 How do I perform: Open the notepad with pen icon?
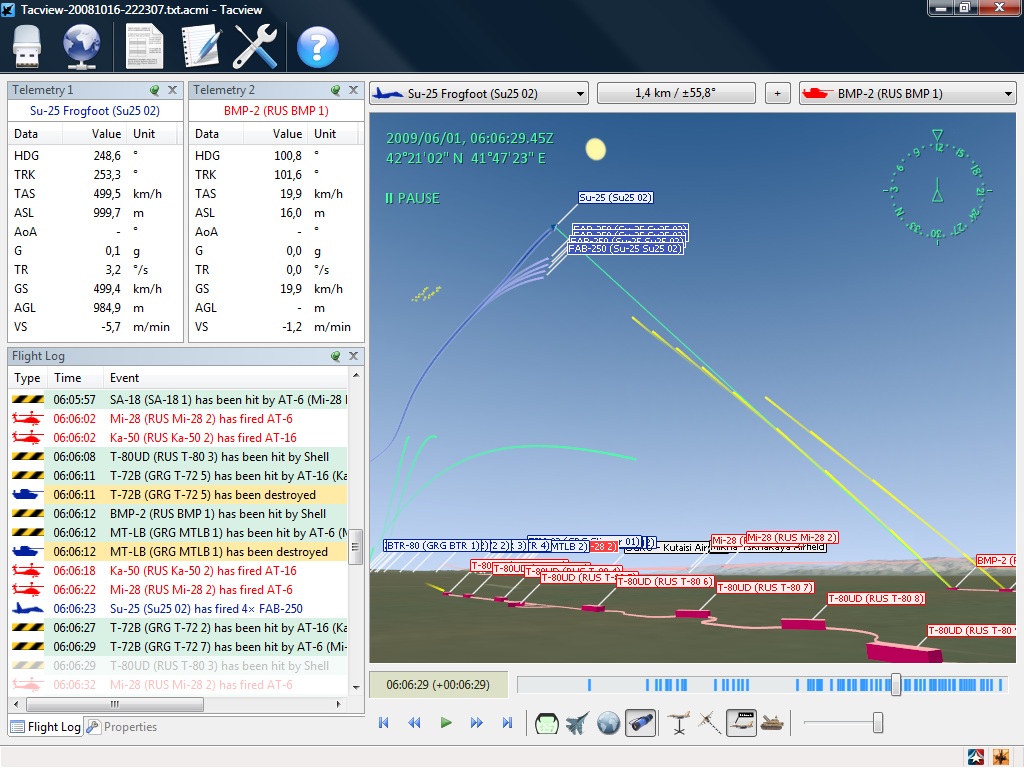pyautogui.click(x=200, y=46)
